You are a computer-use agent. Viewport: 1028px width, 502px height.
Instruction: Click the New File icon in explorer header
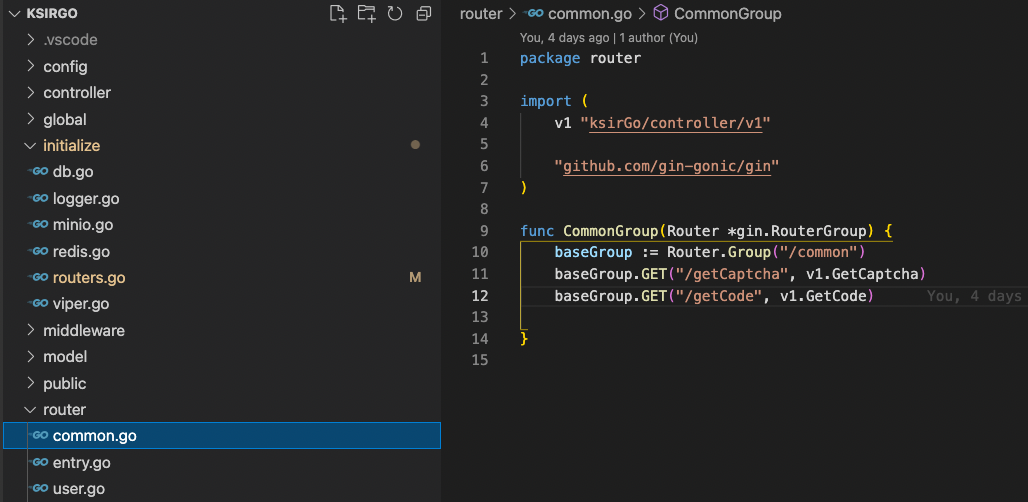coord(338,13)
